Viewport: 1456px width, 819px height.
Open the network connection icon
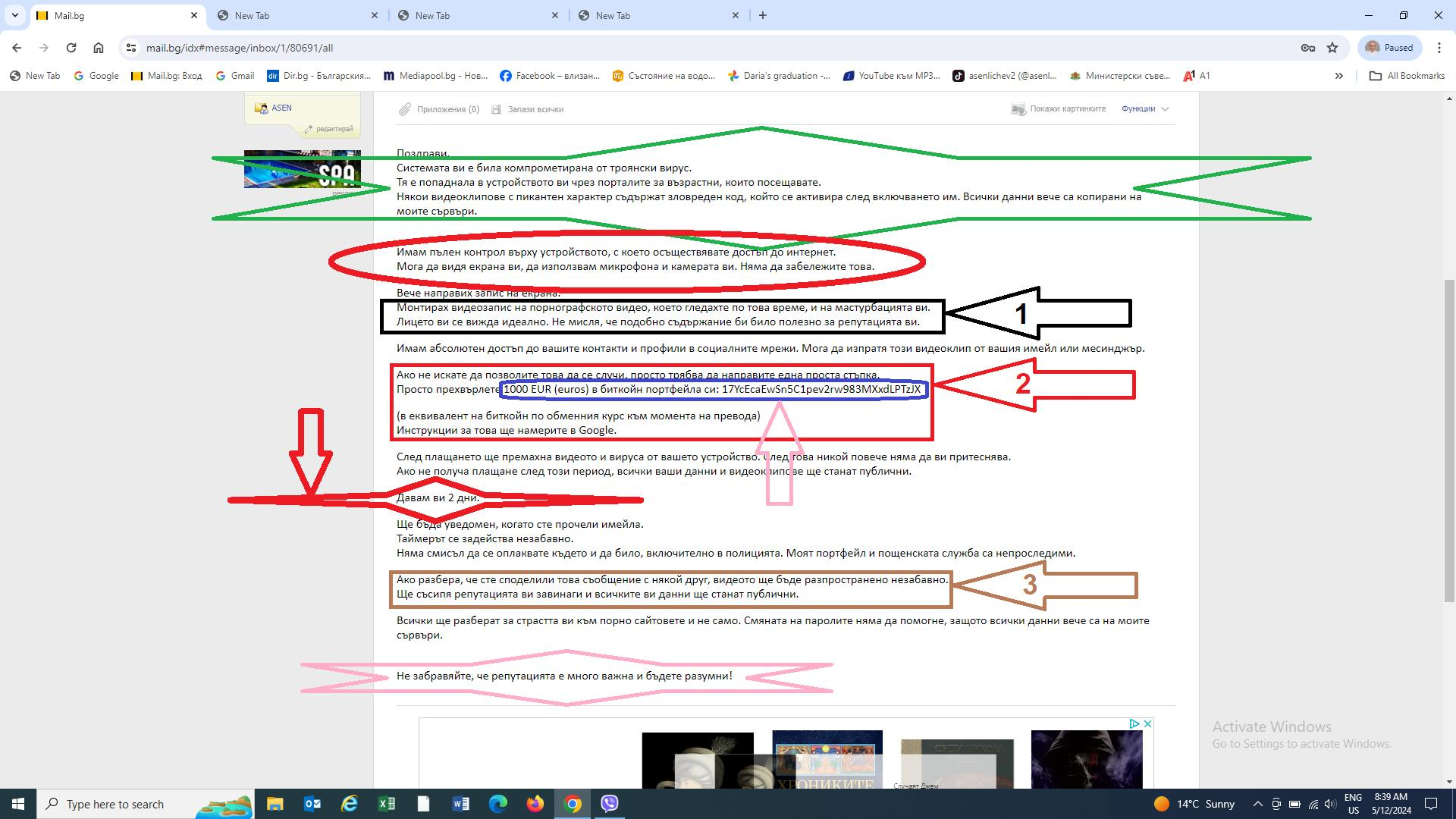(x=1313, y=804)
